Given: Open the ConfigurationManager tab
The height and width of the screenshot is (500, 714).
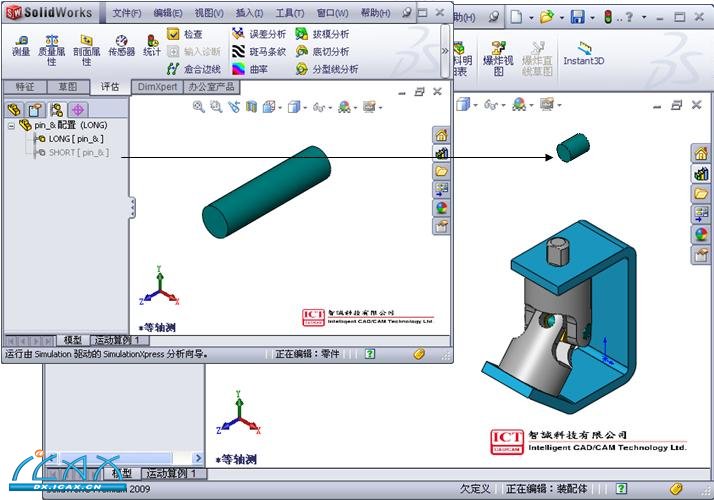Looking at the screenshot, I should pos(56,110).
